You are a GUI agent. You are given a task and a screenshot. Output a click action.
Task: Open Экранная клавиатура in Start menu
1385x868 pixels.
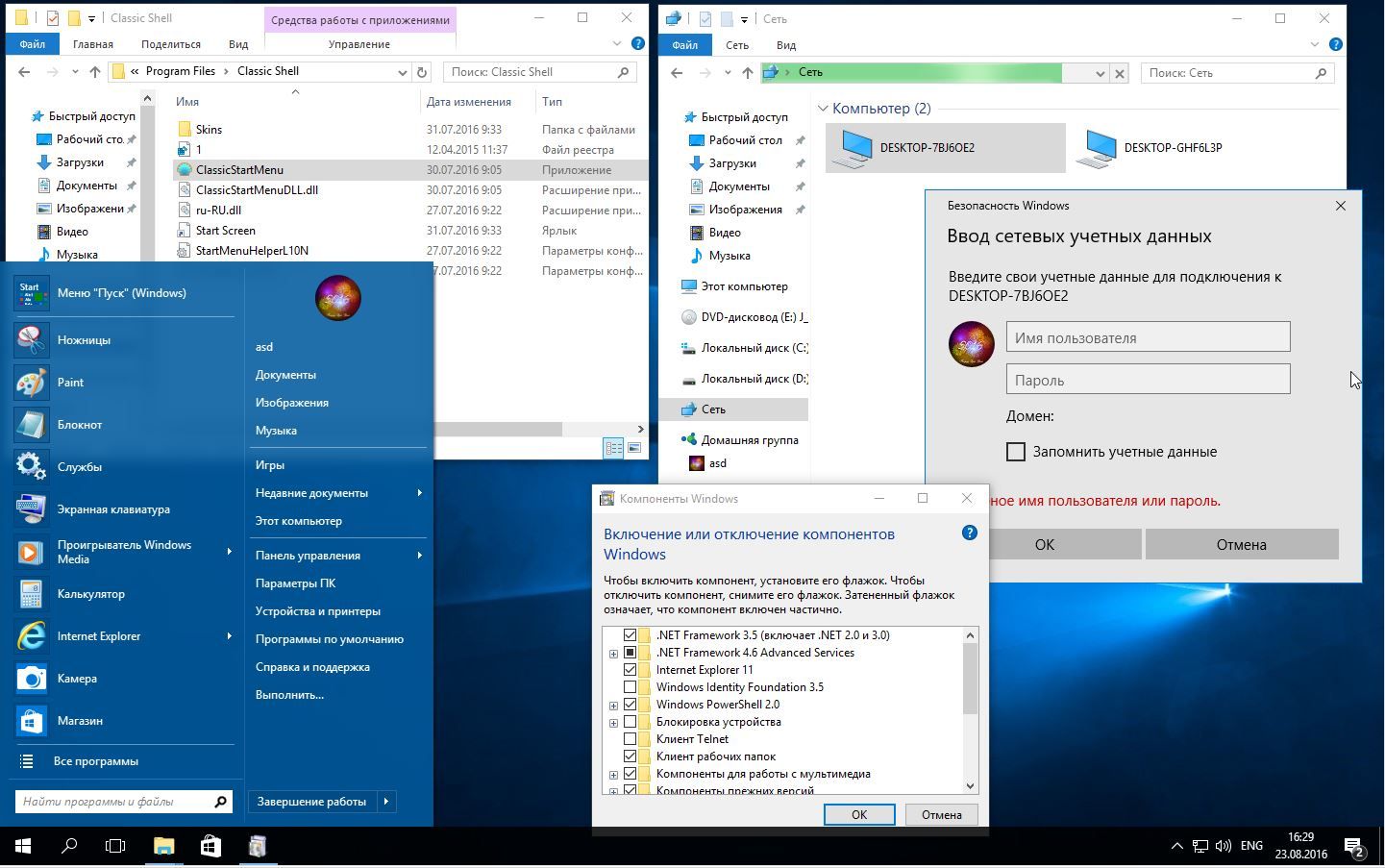124,508
